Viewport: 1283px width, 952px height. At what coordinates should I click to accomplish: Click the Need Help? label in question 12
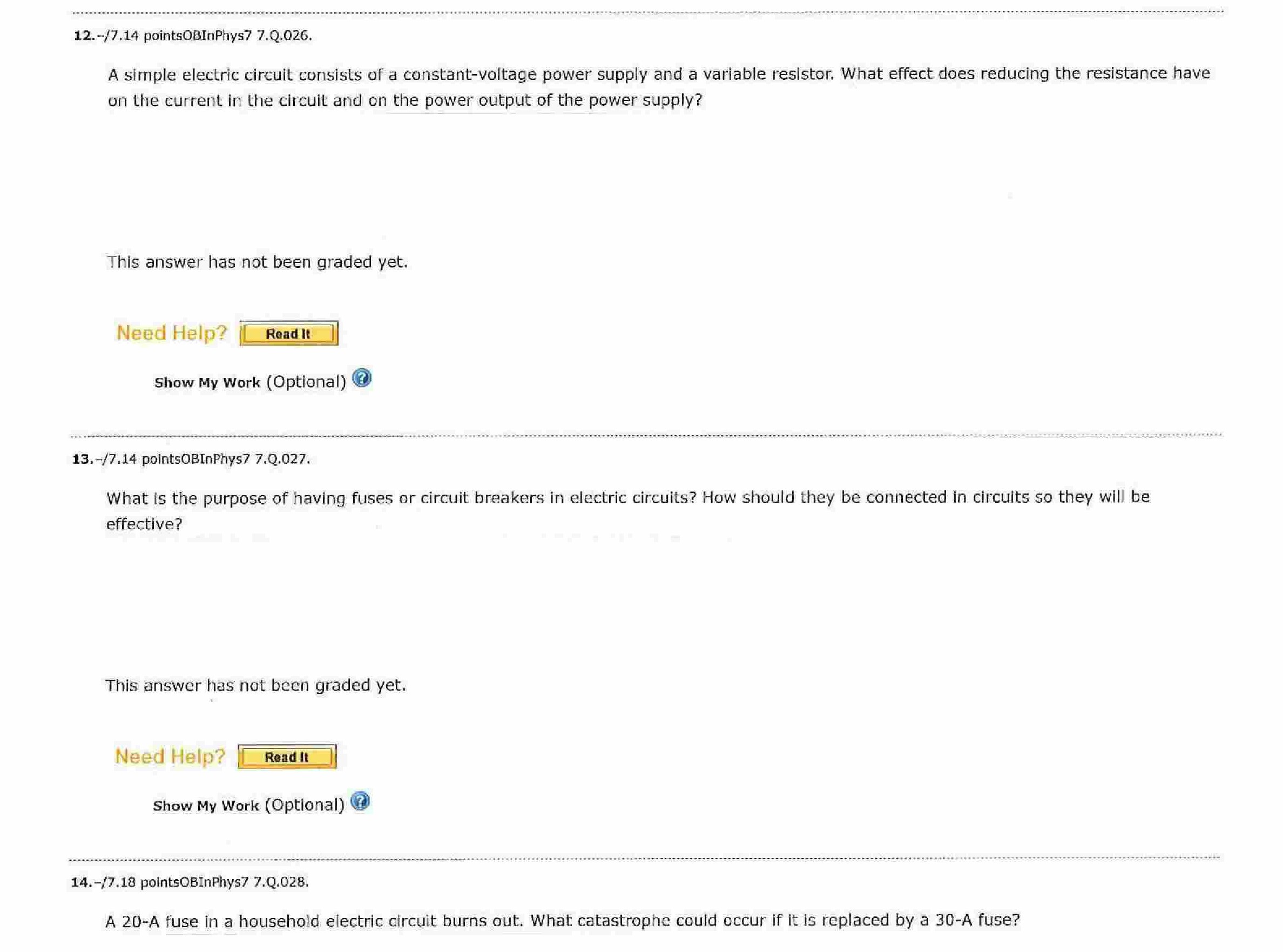[172, 333]
